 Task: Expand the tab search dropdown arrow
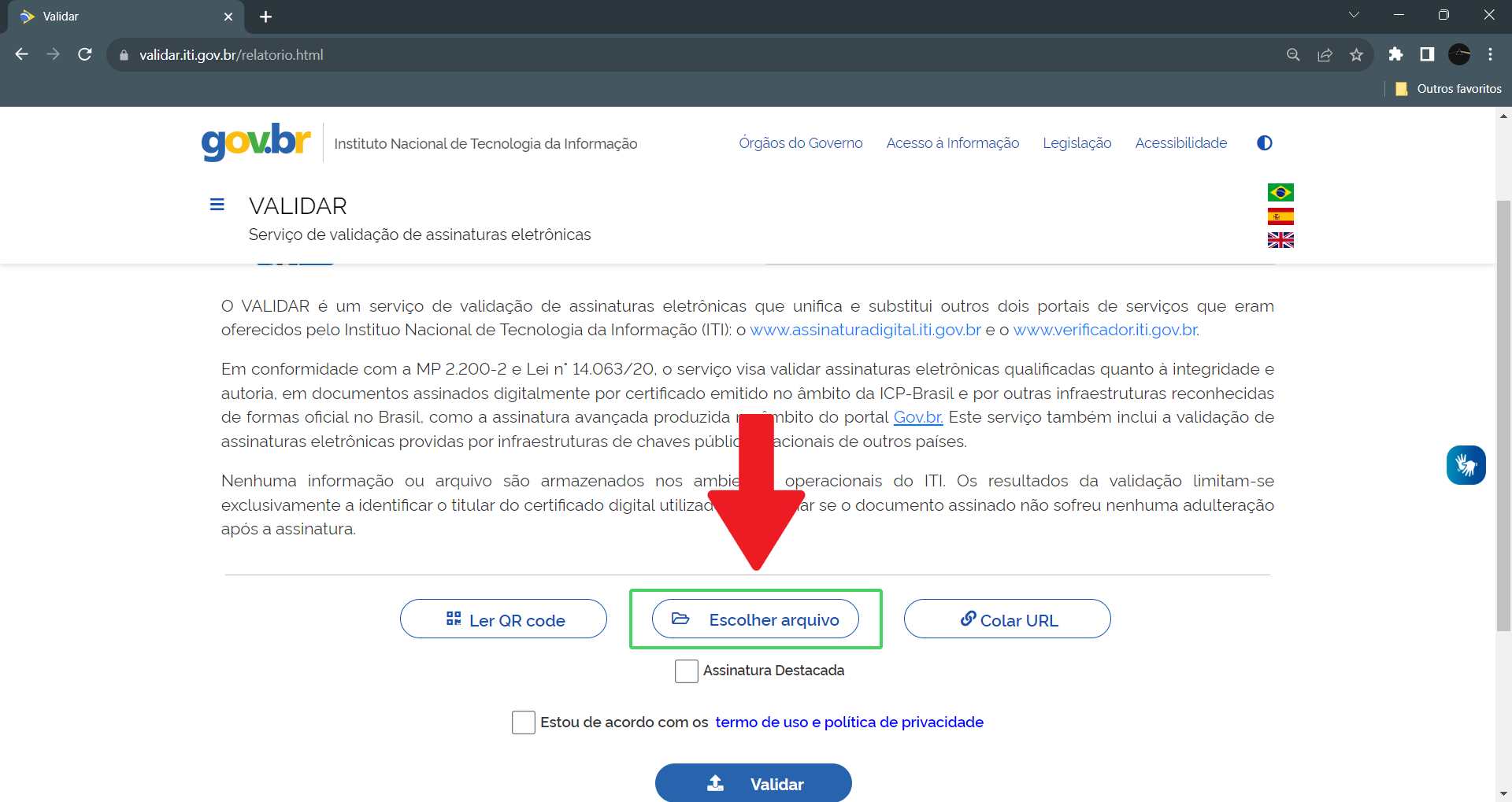tap(1354, 15)
